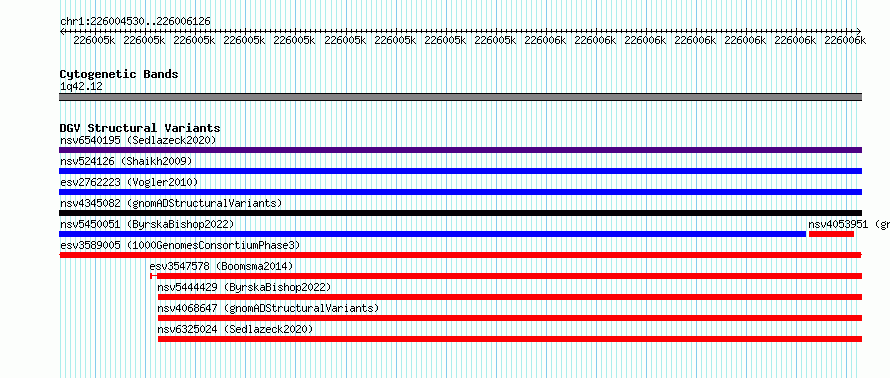The width and height of the screenshot is (890, 378).
Task: Click the red nsv4068647 variant bar
Action: [510, 318]
